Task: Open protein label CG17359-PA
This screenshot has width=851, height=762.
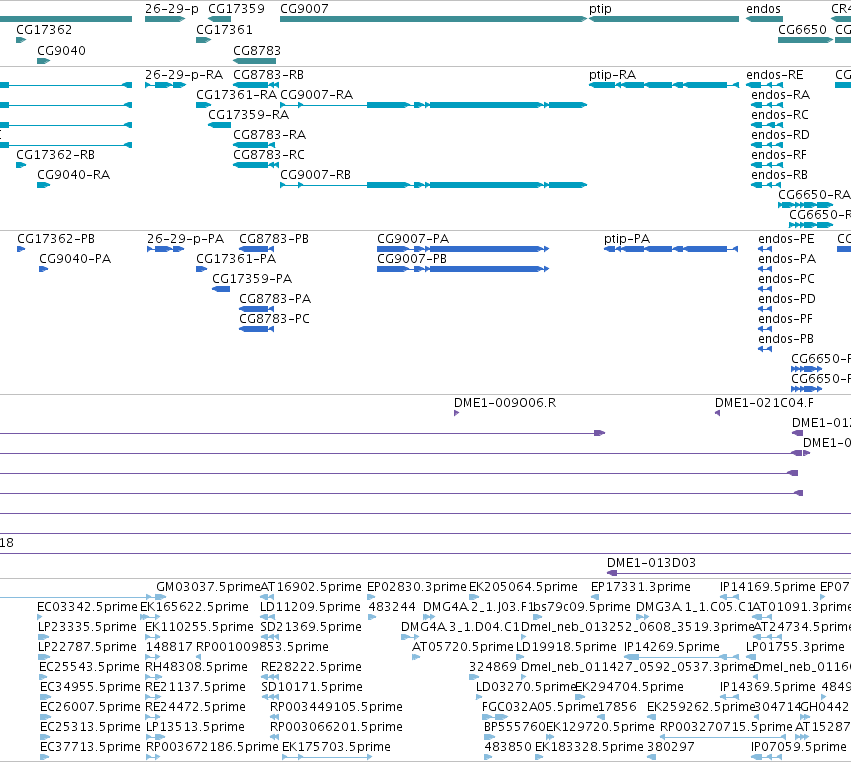Action: tap(252, 280)
